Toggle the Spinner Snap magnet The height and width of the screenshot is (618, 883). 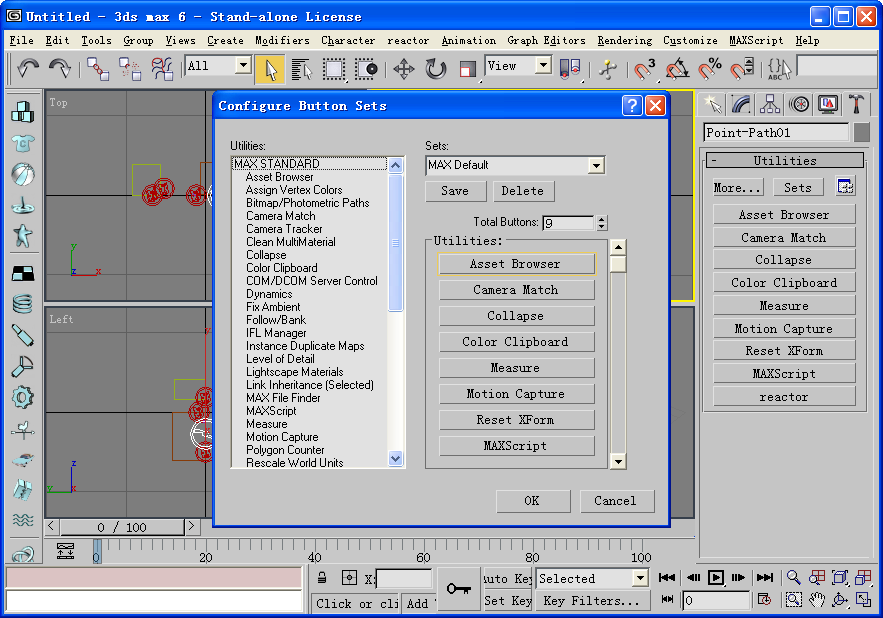point(742,69)
